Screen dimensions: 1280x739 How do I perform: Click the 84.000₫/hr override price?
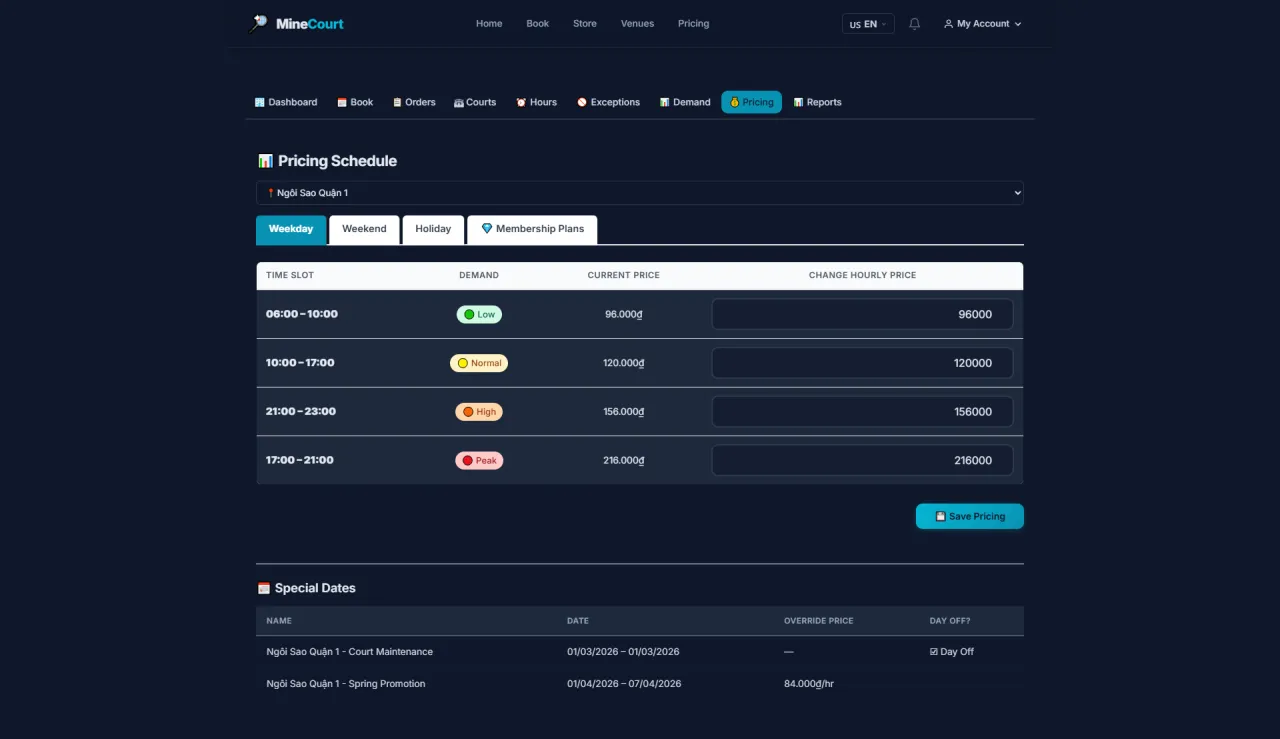tap(809, 684)
